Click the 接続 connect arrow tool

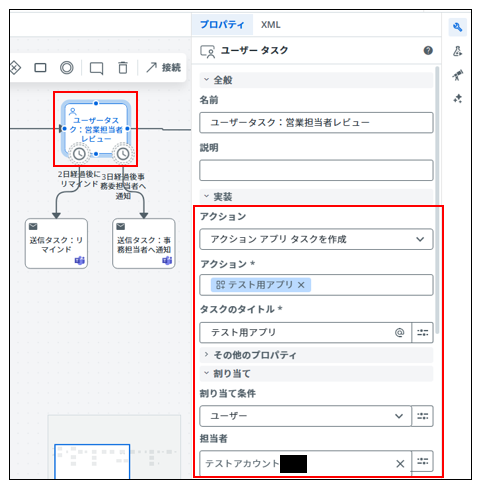point(163,68)
